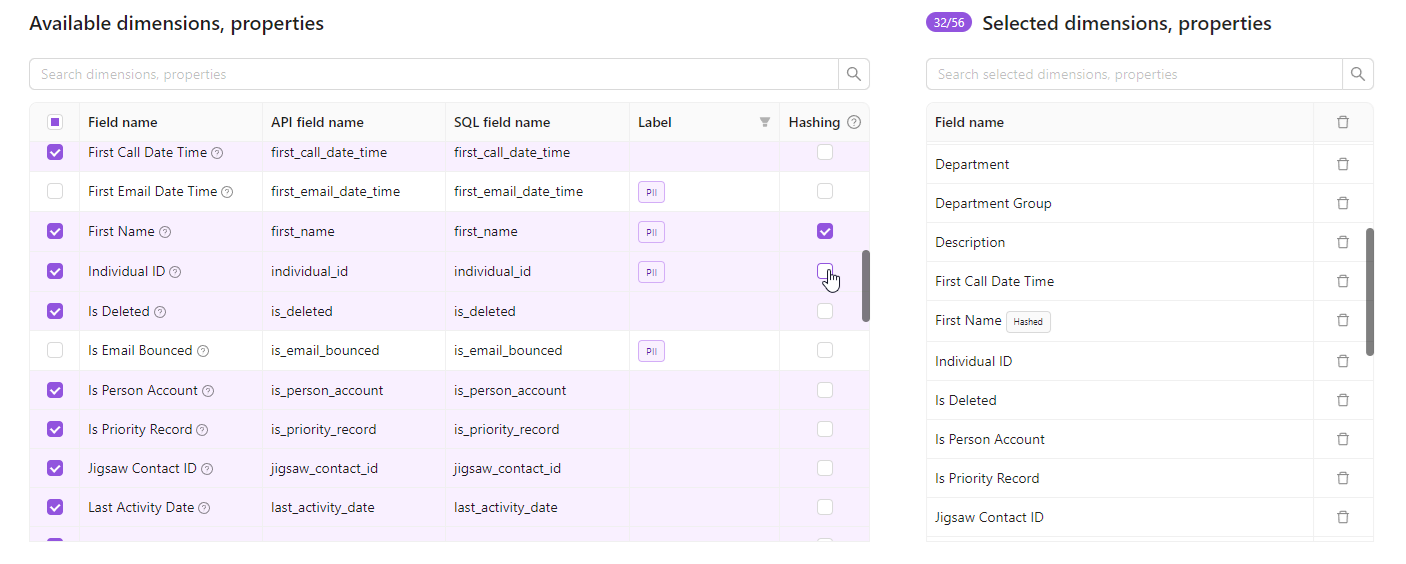
Task: Remove Department from selected fields
Action: [1342, 164]
